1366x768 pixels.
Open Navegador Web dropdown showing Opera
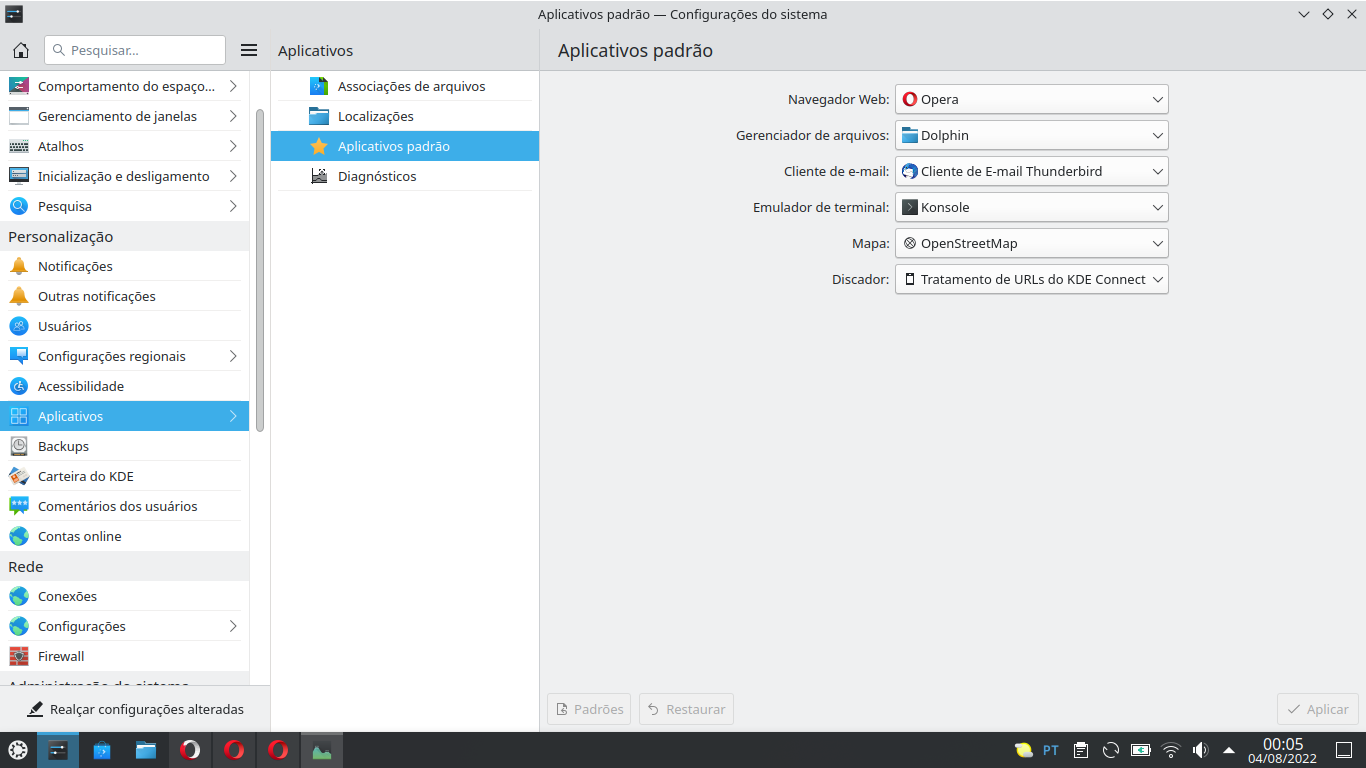coord(1032,99)
